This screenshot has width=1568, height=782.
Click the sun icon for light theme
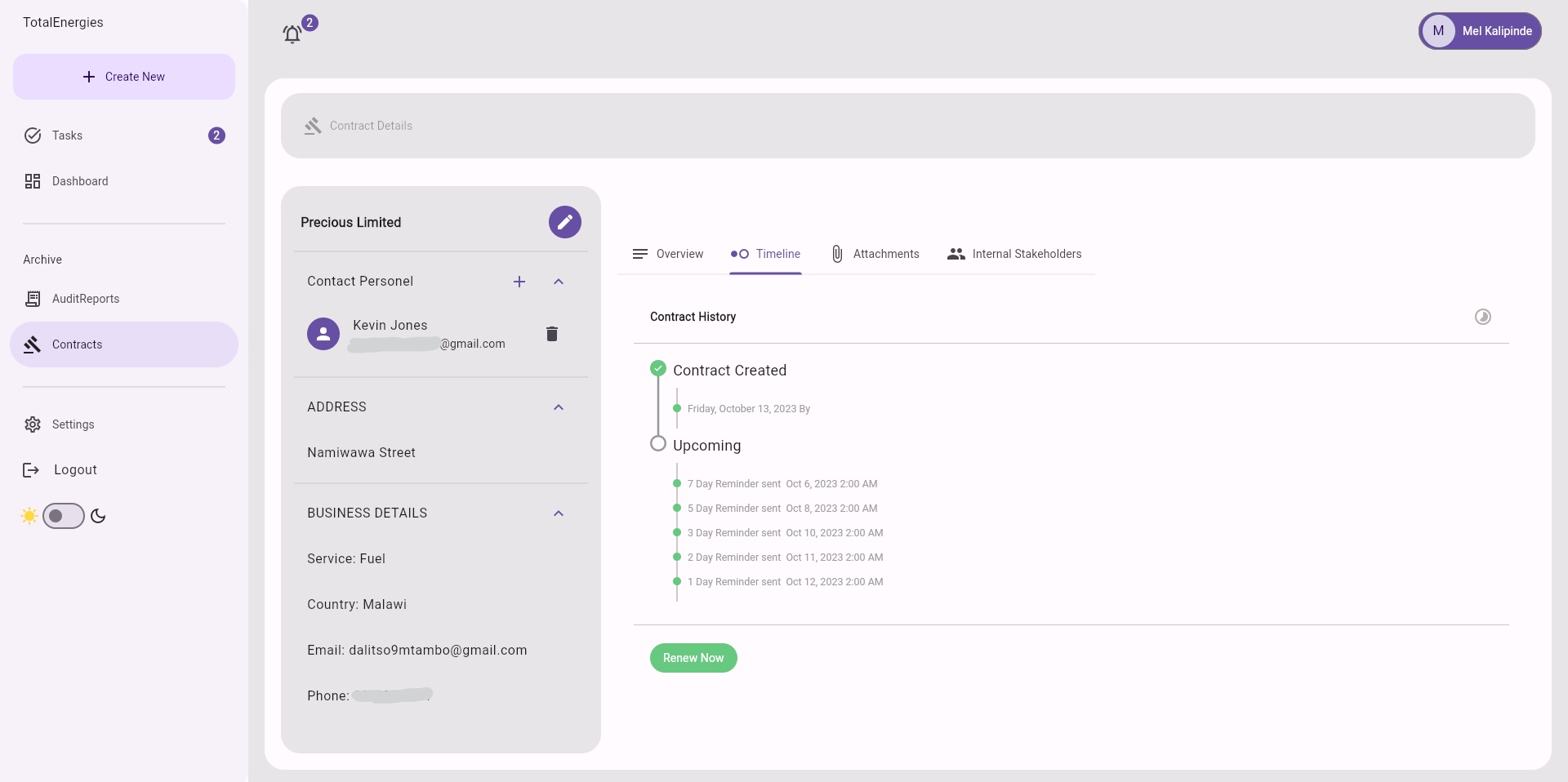pyautogui.click(x=29, y=516)
